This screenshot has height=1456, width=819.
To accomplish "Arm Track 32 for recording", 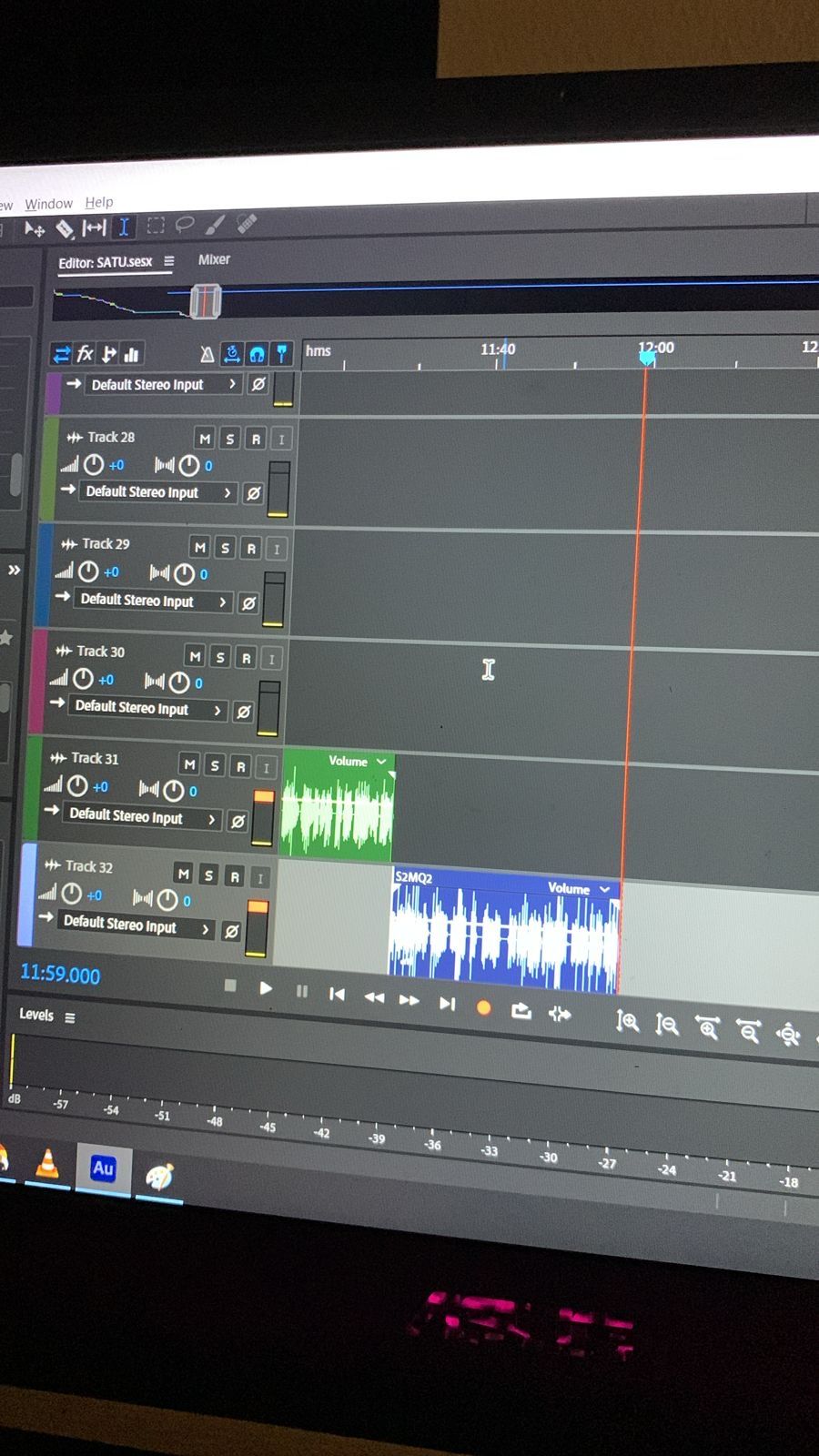I will [235, 876].
